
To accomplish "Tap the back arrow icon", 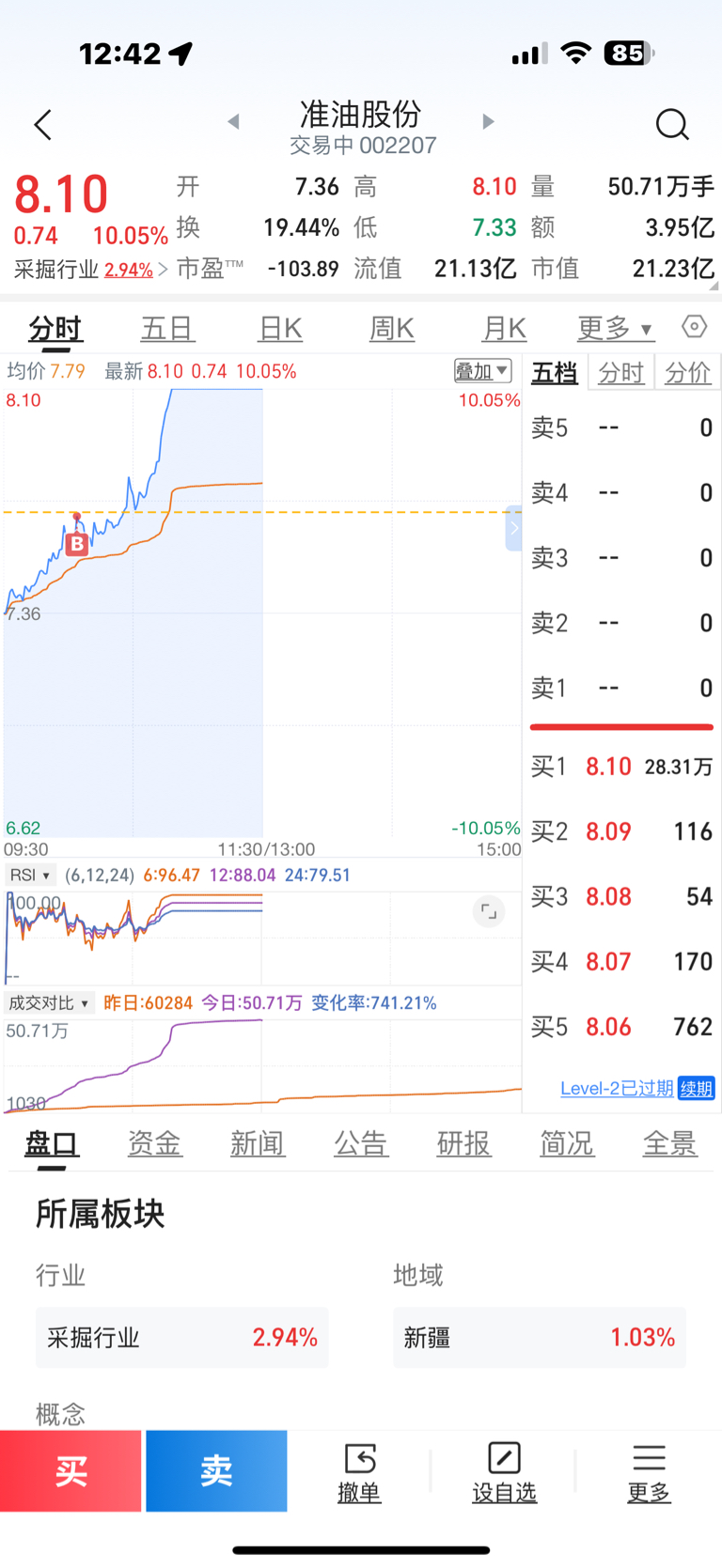I will 43,124.
